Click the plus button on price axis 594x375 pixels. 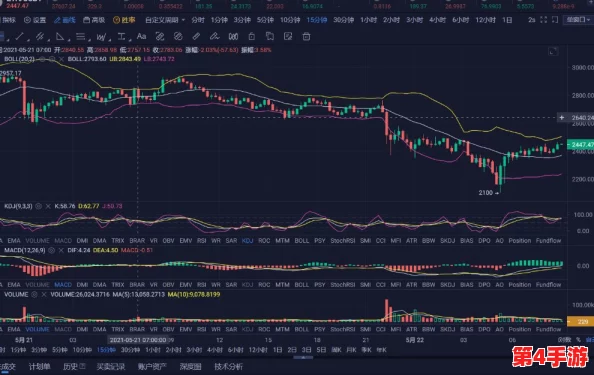(x=561, y=118)
